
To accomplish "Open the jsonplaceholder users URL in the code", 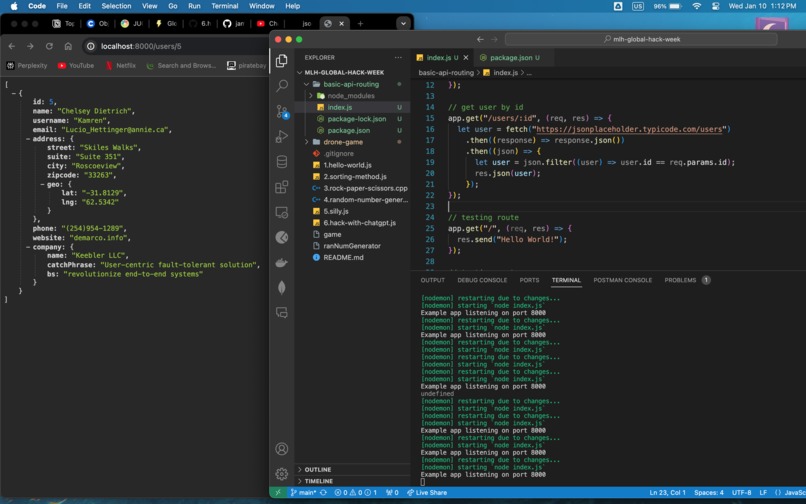I will coord(629,129).
